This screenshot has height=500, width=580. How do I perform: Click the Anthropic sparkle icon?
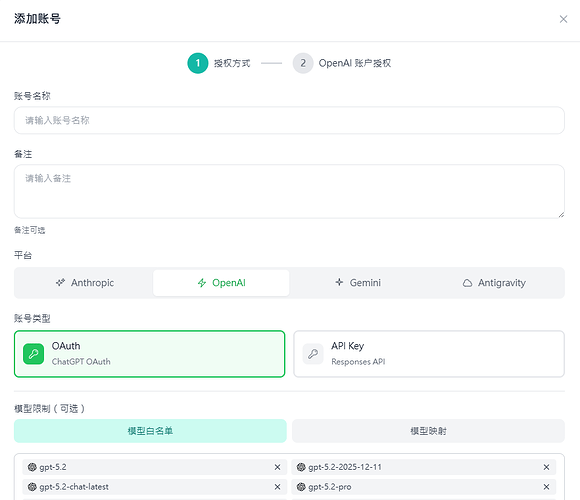pos(60,283)
